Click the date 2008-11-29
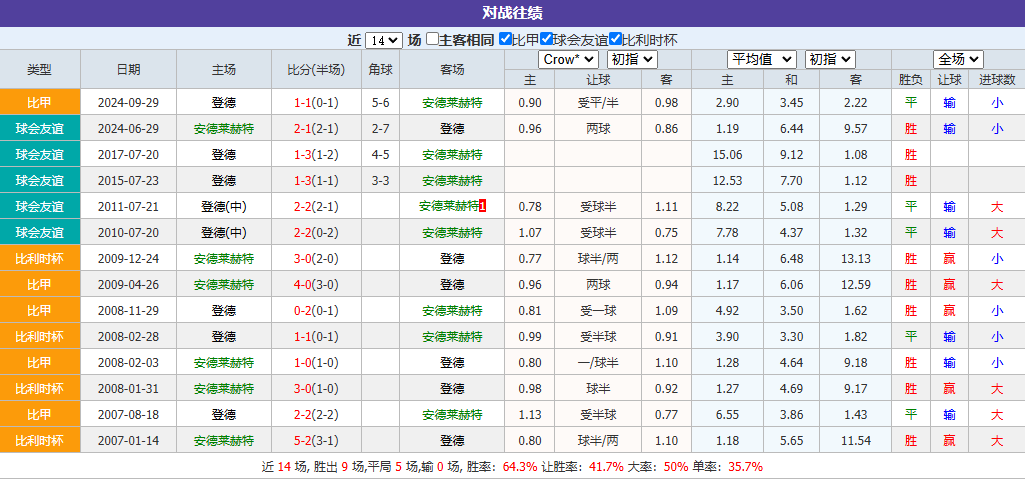This screenshot has height=479, width=1025. coord(128,310)
